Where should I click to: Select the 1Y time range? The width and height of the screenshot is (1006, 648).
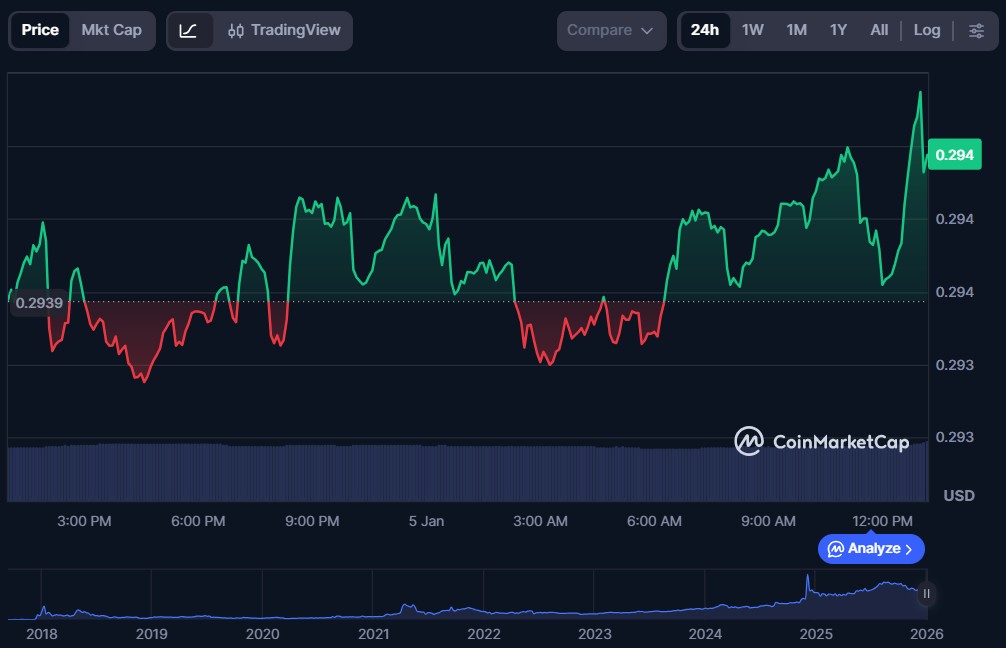838,30
